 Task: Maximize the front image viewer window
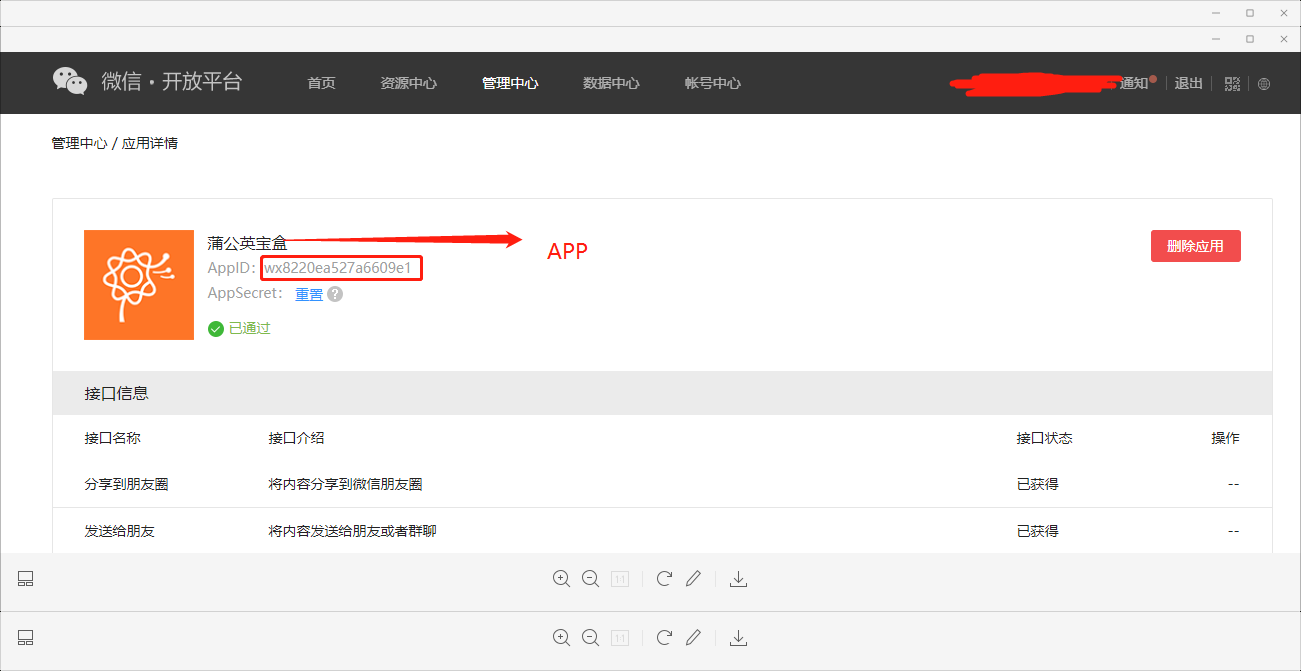tap(1250, 39)
